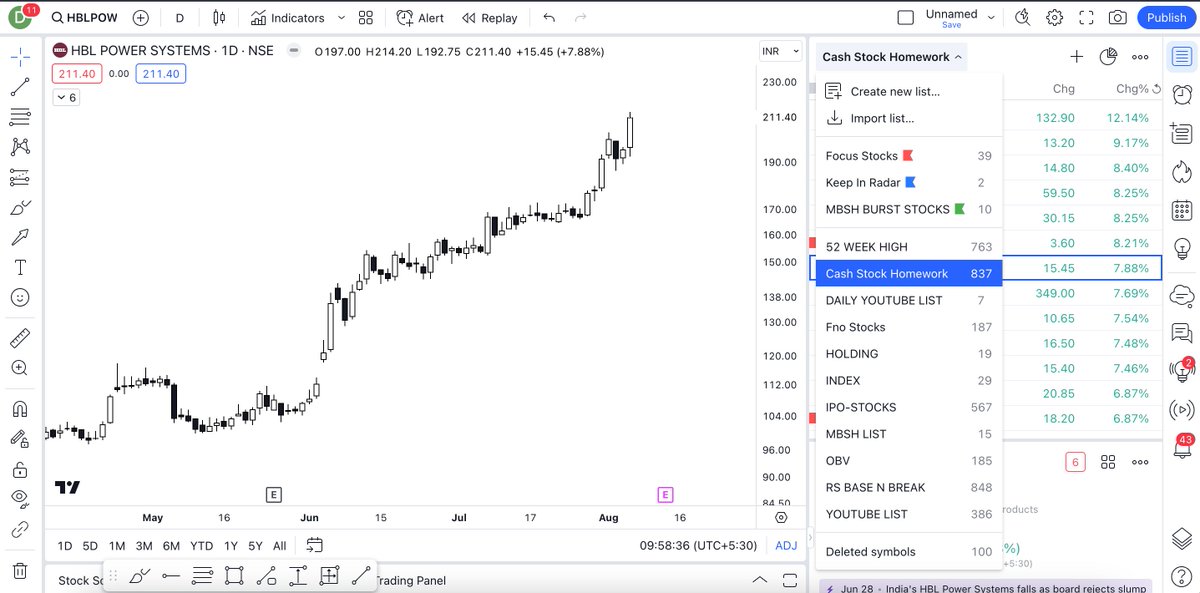This screenshot has height=593, width=1200.
Task: Open the calendar panel icon
Action: coord(1181,210)
